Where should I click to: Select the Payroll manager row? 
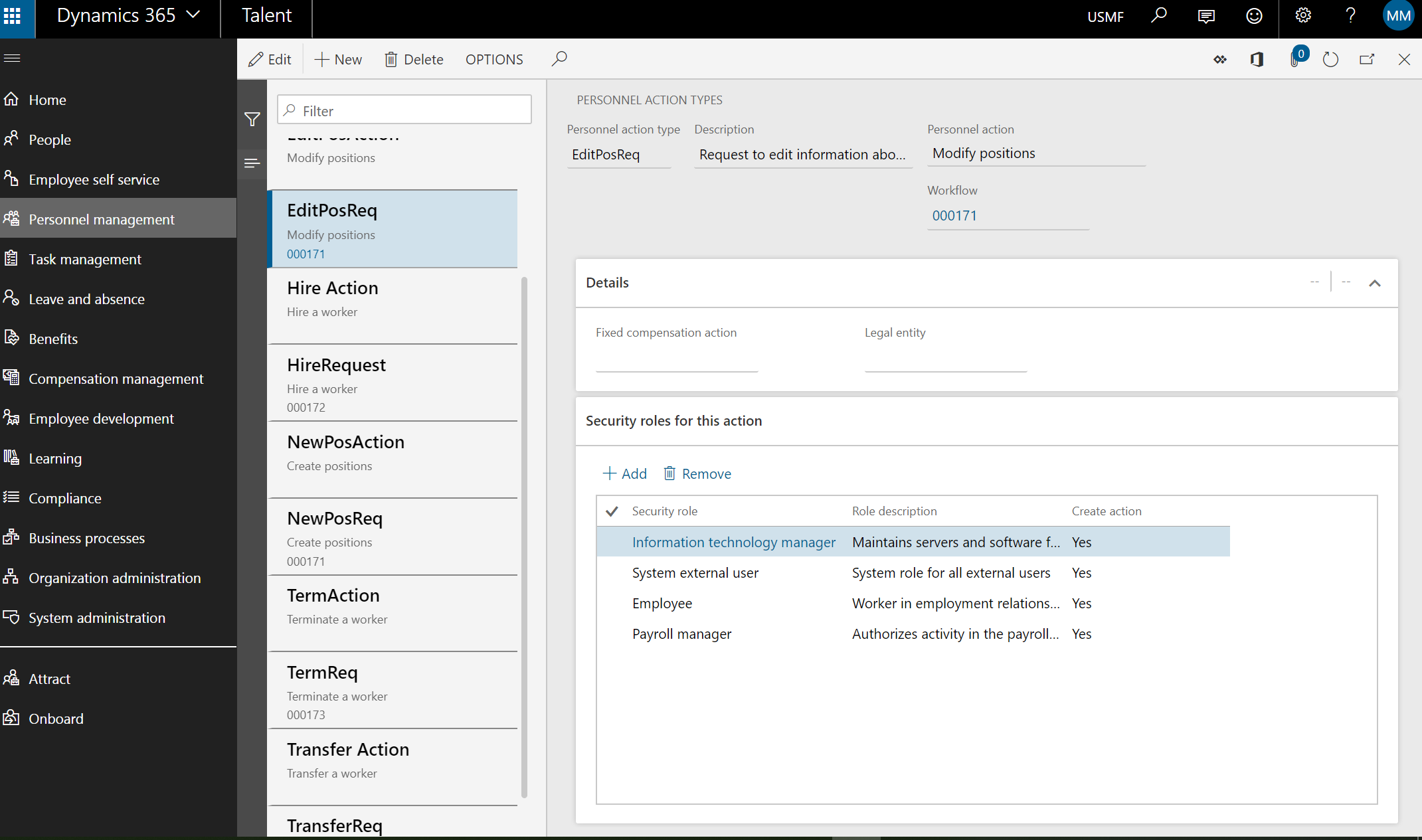[681, 634]
